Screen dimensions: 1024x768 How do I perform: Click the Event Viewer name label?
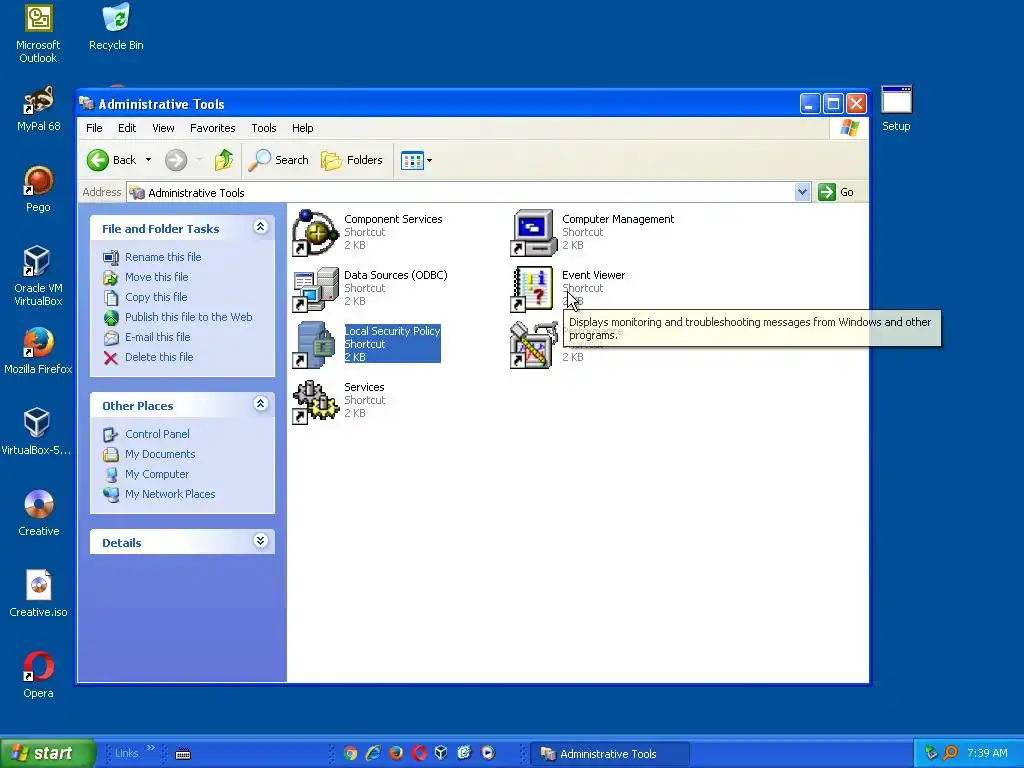594,275
